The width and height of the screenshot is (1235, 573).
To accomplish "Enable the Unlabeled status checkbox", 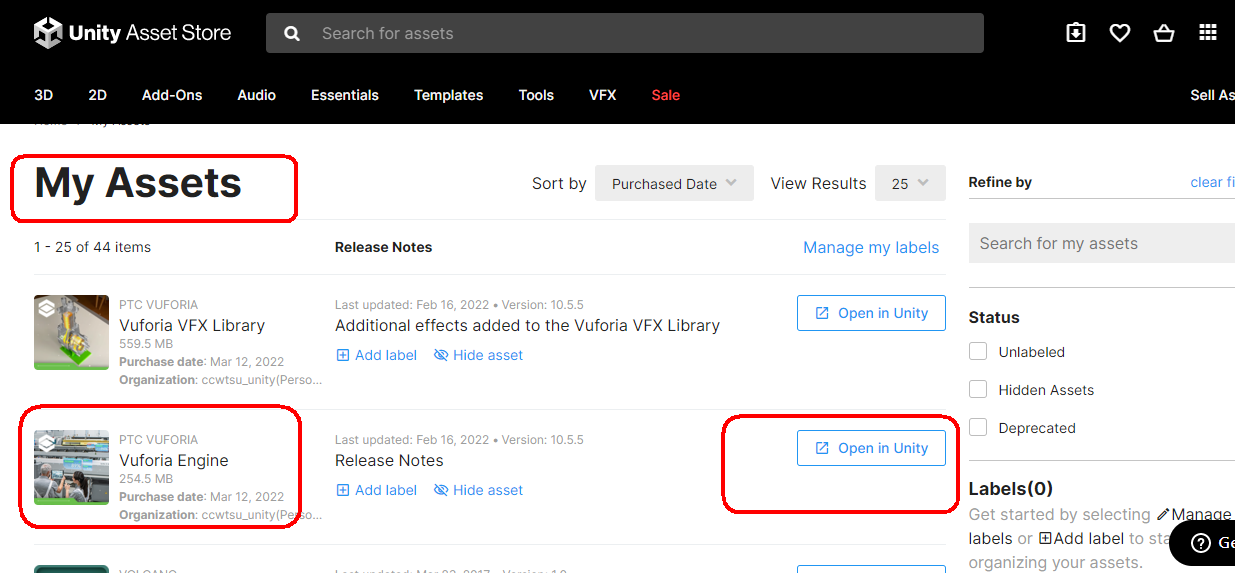I will 978,352.
